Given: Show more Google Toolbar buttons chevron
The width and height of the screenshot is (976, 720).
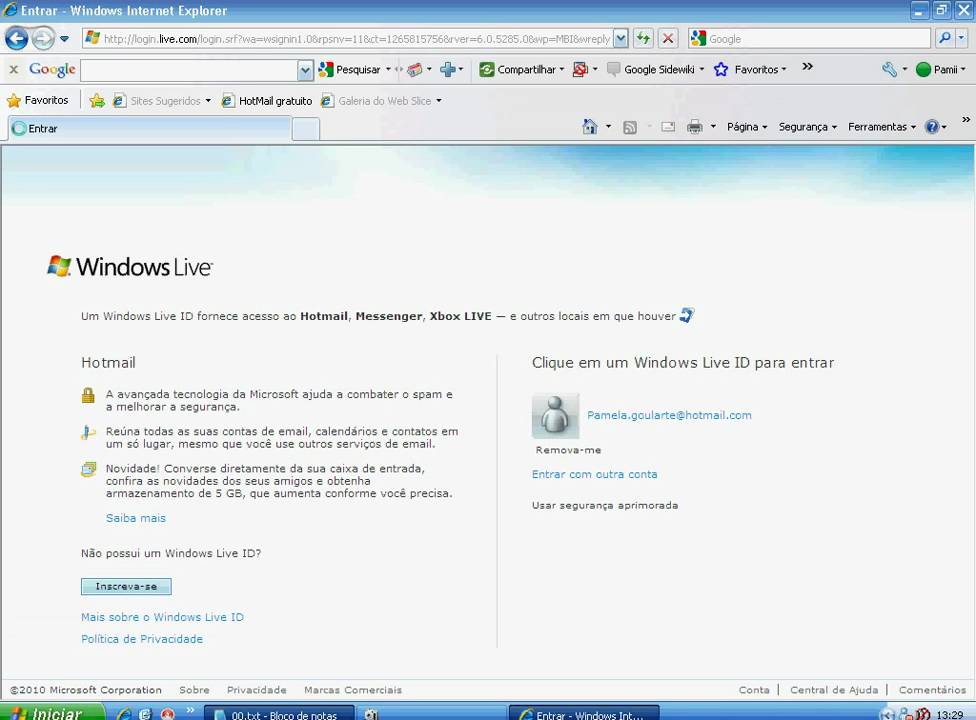Looking at the screenshot, I should tap(807, 67).
